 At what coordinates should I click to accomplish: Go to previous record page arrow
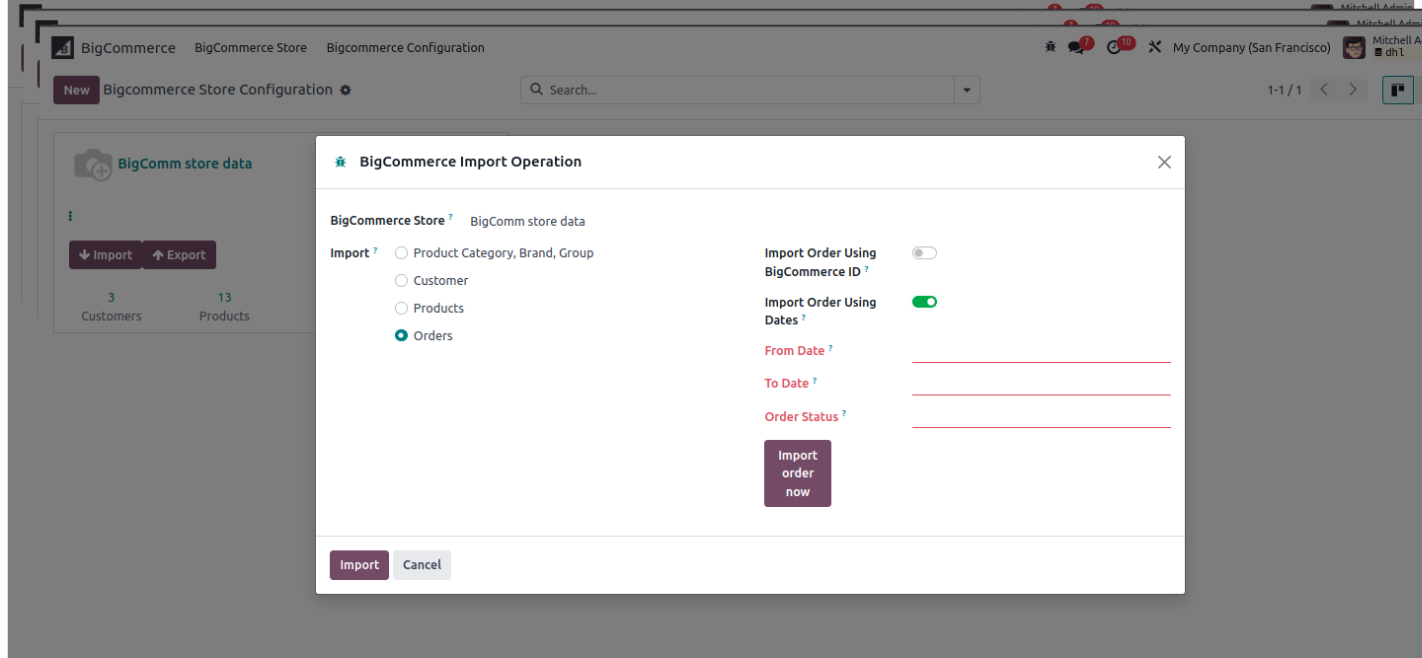pyautogui.click(x=1324, y=90)
